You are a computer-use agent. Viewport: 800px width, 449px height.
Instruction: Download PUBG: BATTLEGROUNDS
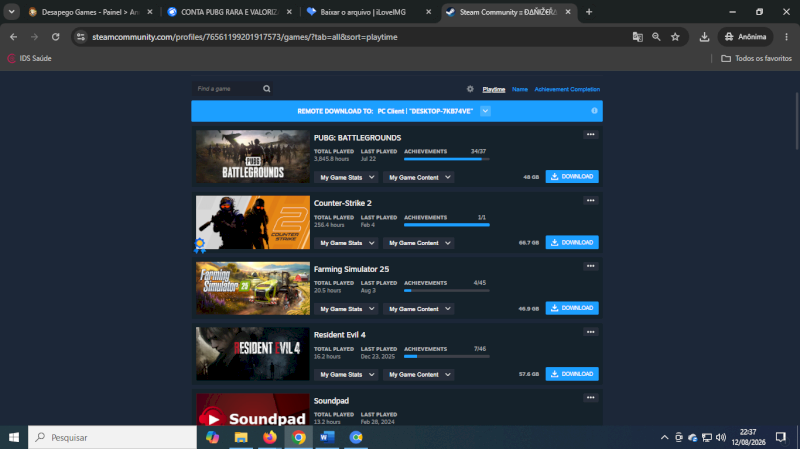click(572, 177)
